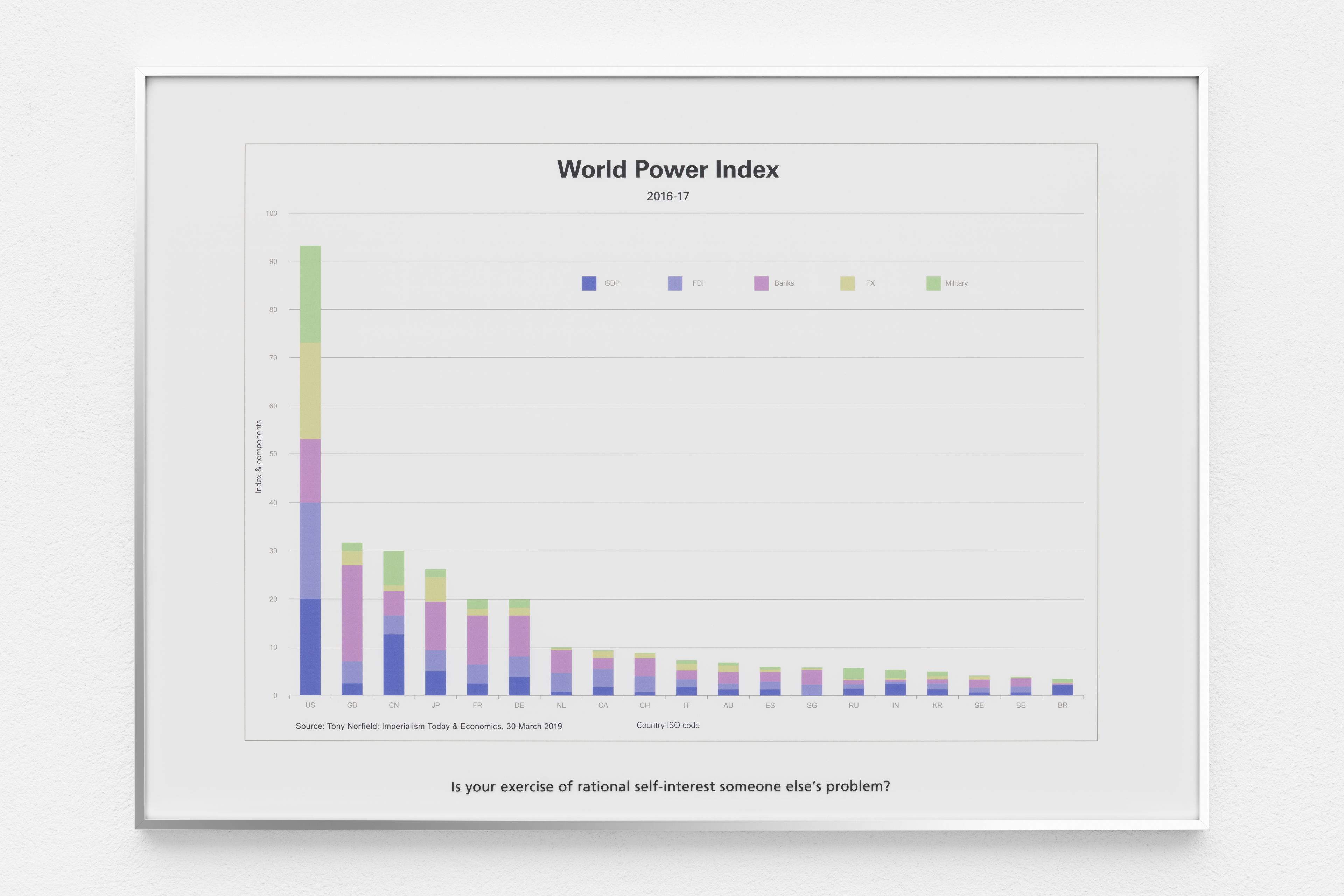The height and width of the screenshot is (896, 1344).
Task: Click the BR axis label
Action: coord(1062,705)
